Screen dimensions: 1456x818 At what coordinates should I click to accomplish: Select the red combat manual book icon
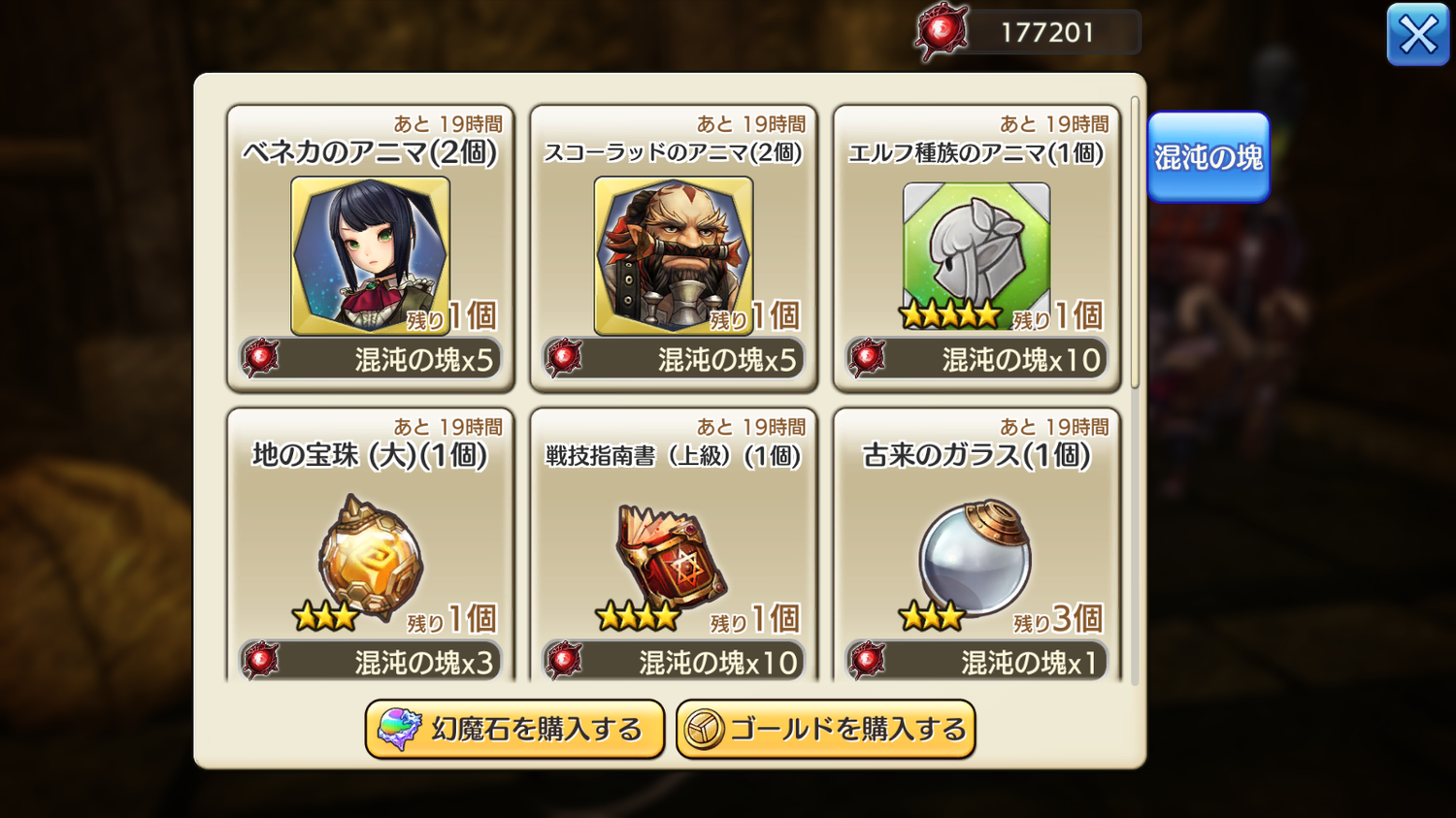pyautogui.click(x=672, y=557)
